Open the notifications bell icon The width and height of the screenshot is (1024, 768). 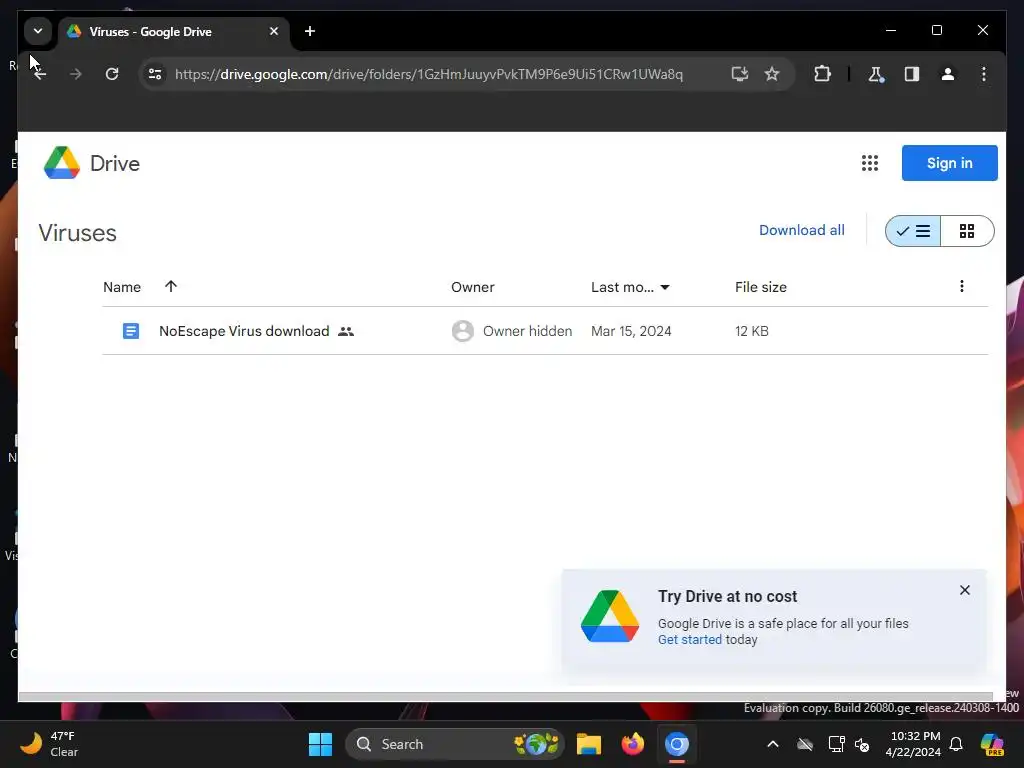[x=956, y=744]
